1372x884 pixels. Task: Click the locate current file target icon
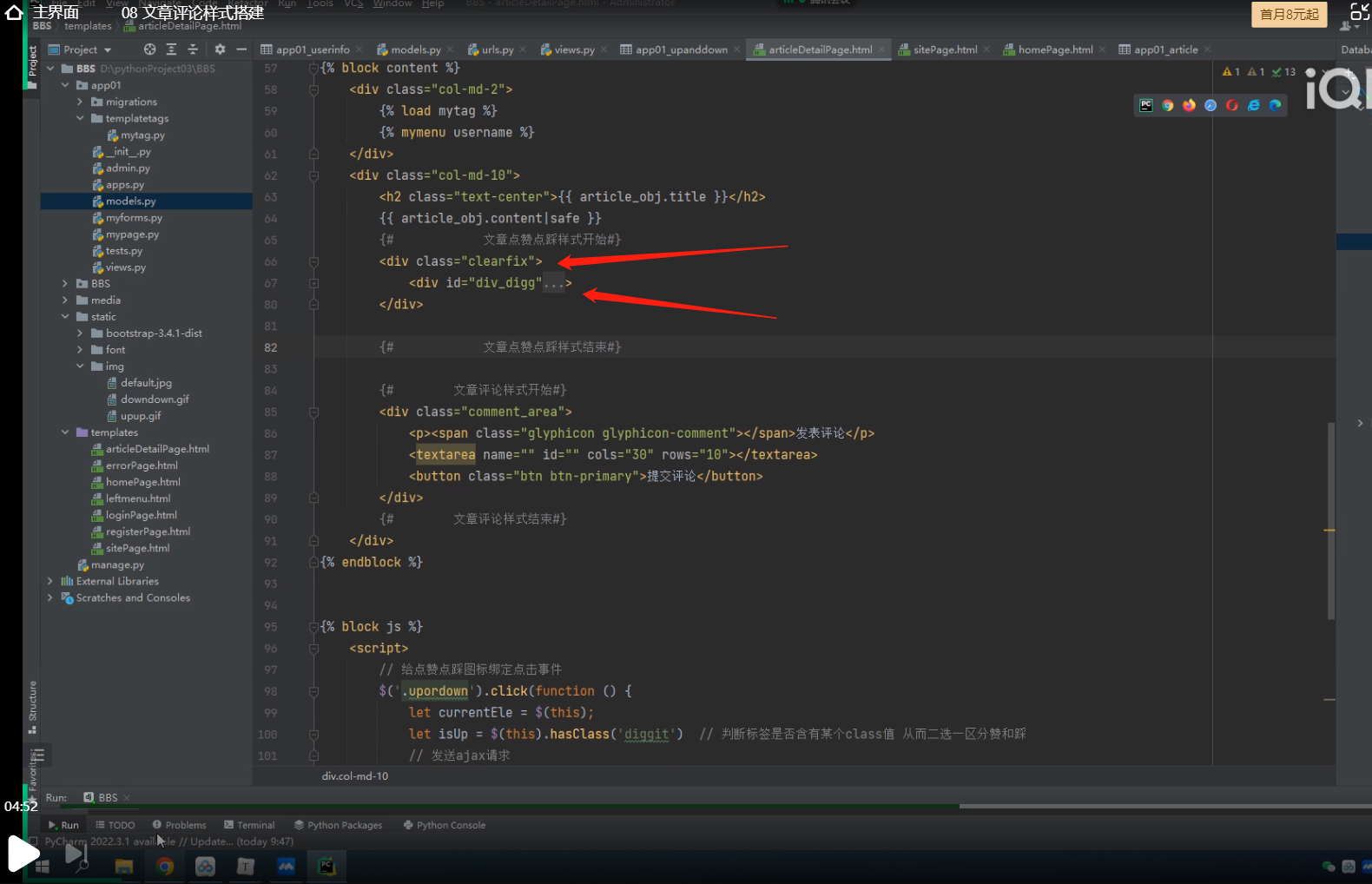click(x=149, y=49)
